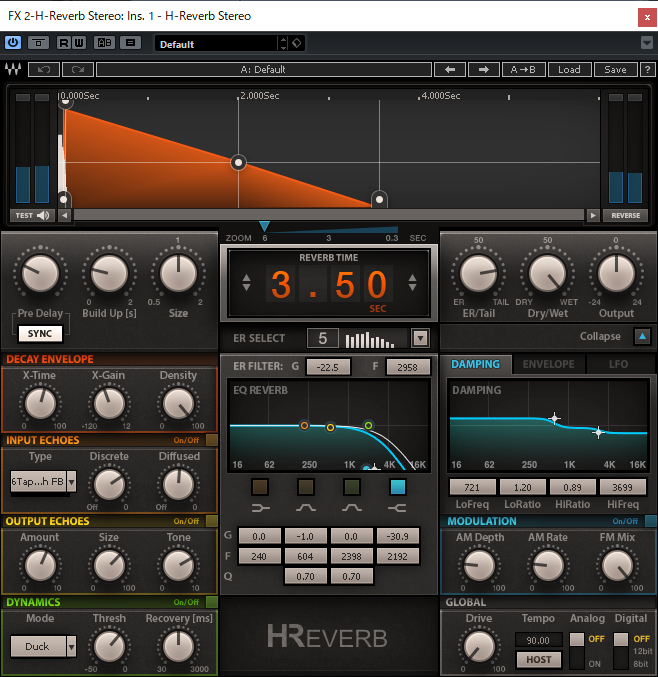Click the Load preset button
This screenshot has height=677, width=658.
click(x=569, y=70)
